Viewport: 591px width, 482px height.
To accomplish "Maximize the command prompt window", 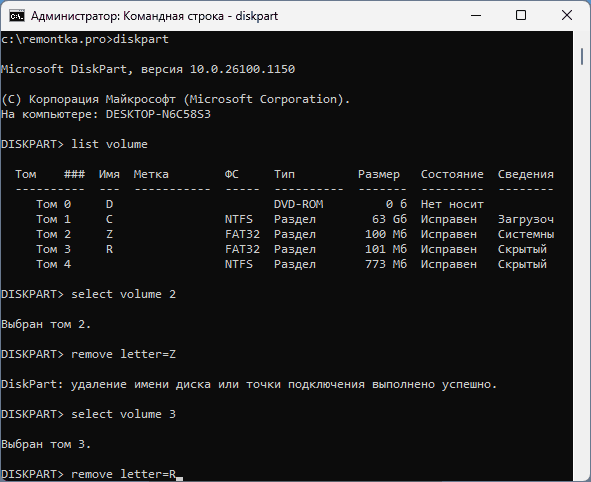I will point(521,15).
